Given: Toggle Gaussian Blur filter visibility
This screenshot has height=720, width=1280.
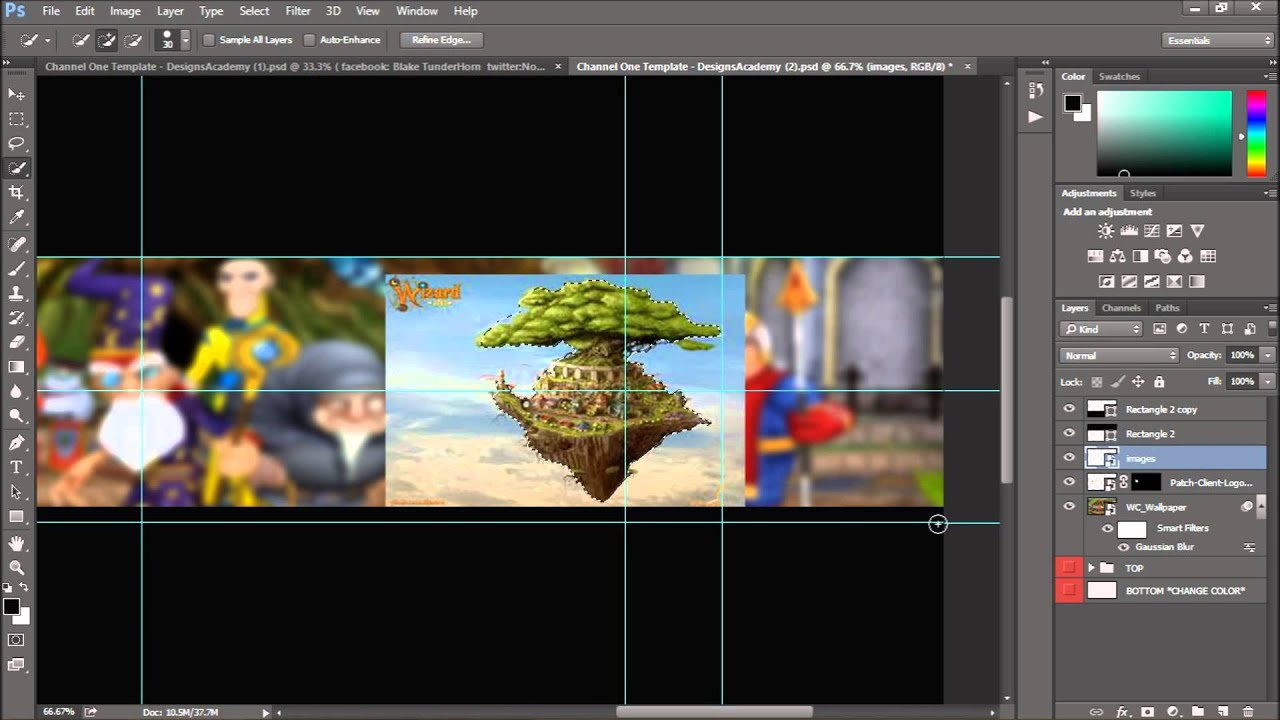Looking at the screenshot, I should click(1123, 547).
